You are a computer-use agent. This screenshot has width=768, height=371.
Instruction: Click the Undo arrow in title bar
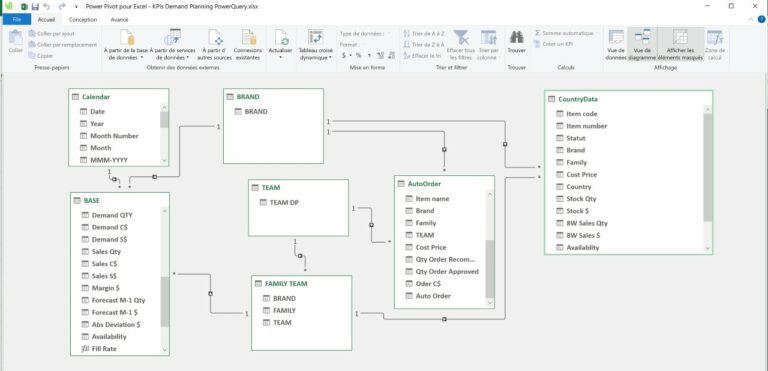[x=47, y=6]
